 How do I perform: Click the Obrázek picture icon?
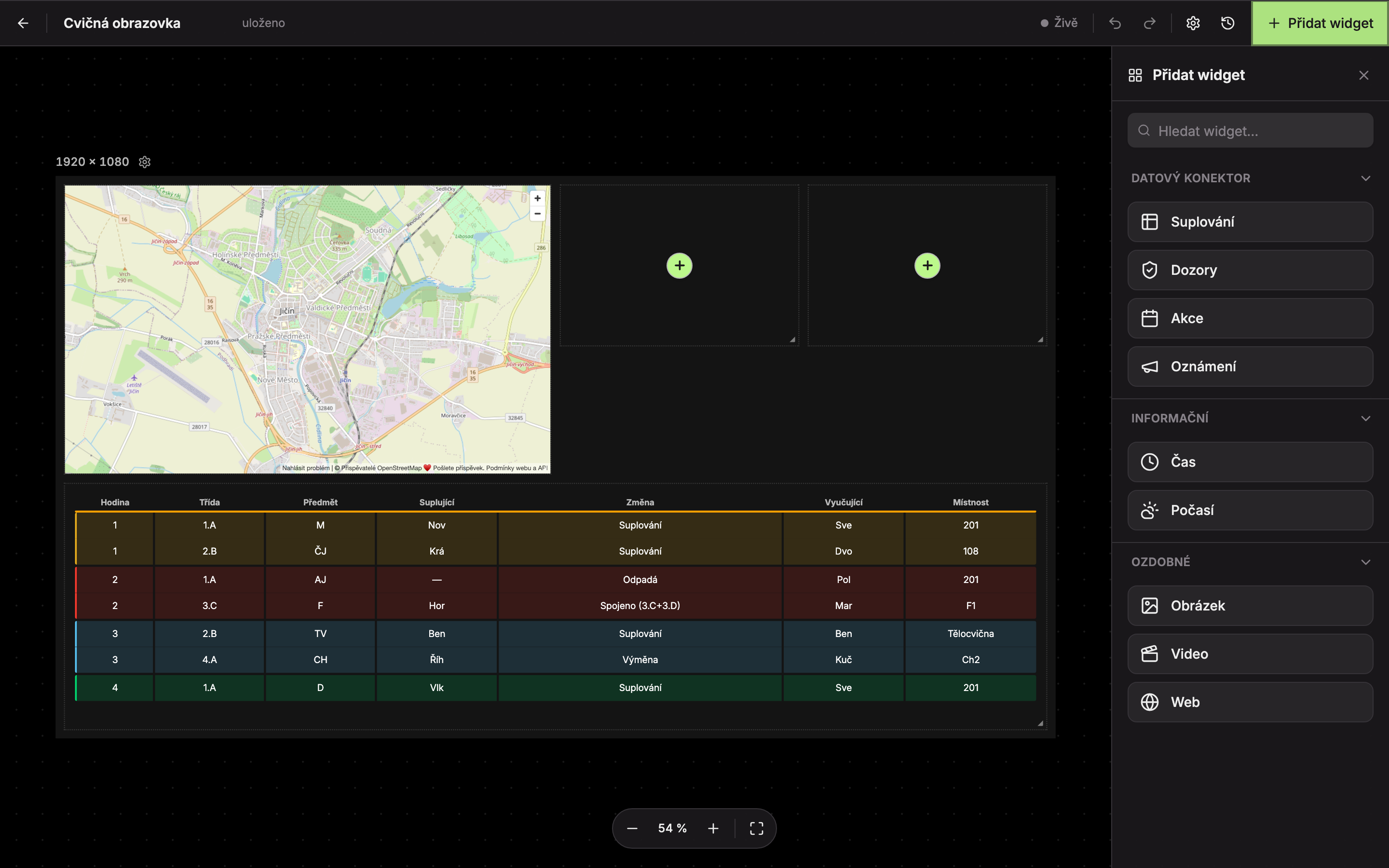click(1150, 606)
